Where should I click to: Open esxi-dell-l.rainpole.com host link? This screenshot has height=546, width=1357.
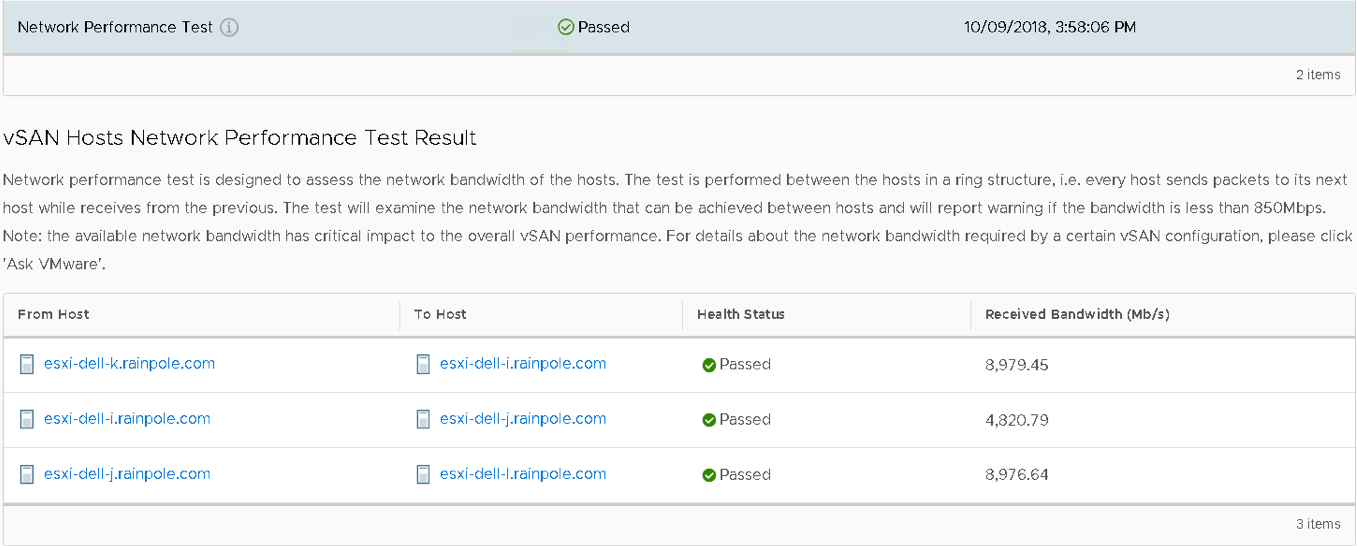tap(523, 474)
